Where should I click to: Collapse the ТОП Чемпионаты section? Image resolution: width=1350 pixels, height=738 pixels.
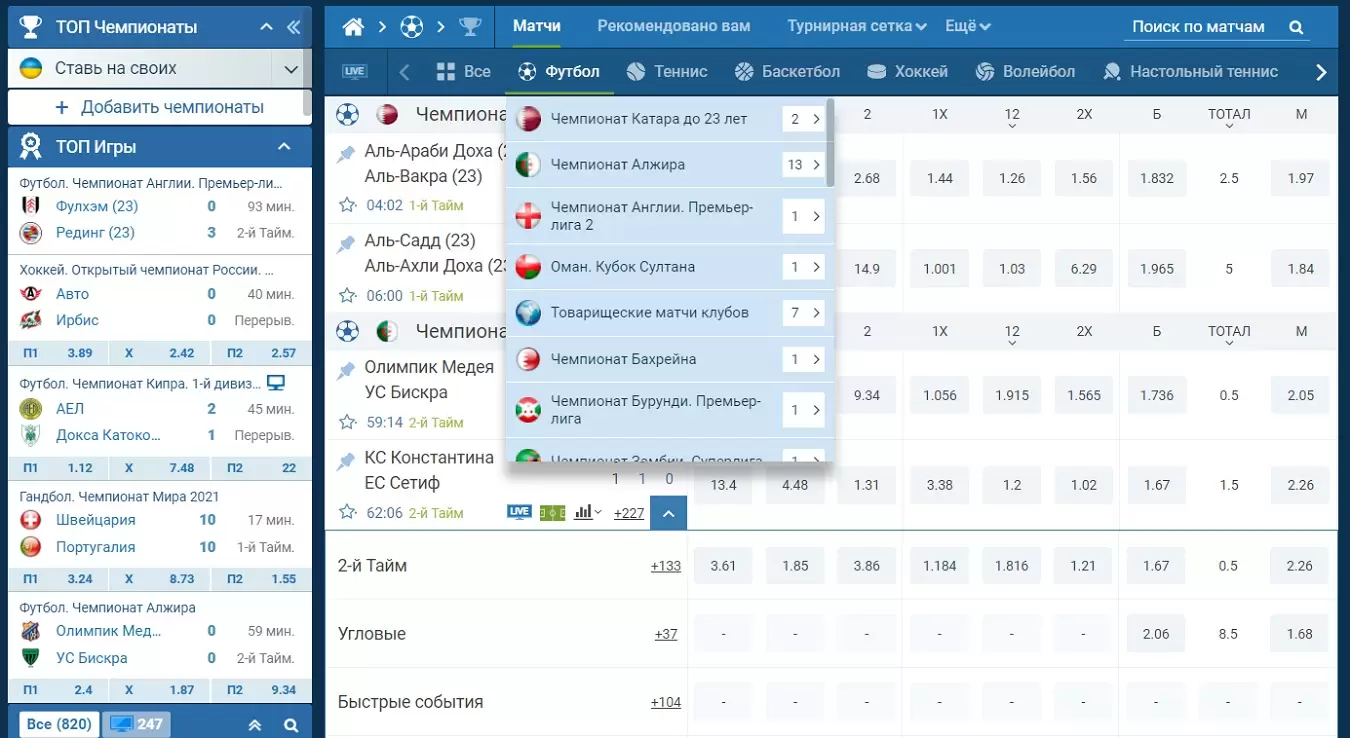pyautogui.click(x=266, y=27)
